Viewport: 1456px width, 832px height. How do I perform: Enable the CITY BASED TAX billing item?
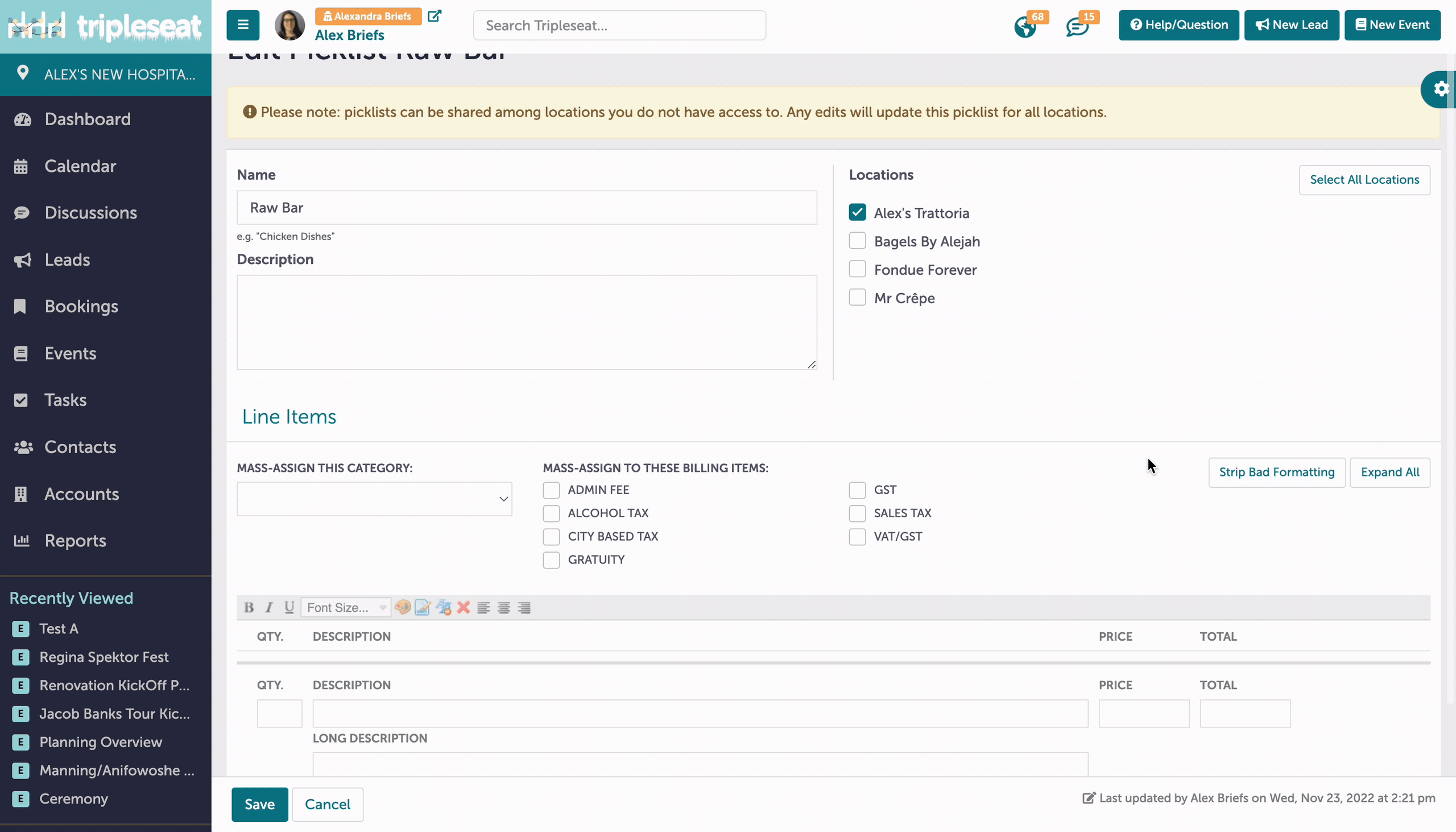551,537
